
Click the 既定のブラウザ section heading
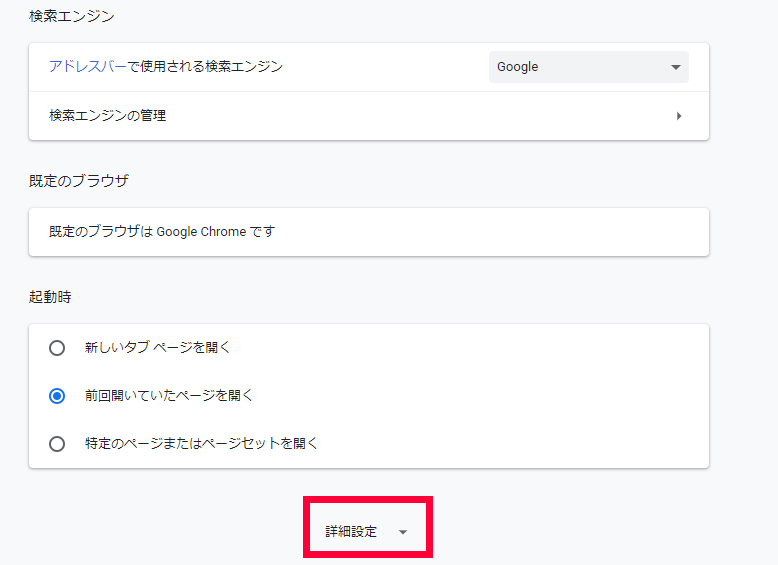tap(79, 181)
